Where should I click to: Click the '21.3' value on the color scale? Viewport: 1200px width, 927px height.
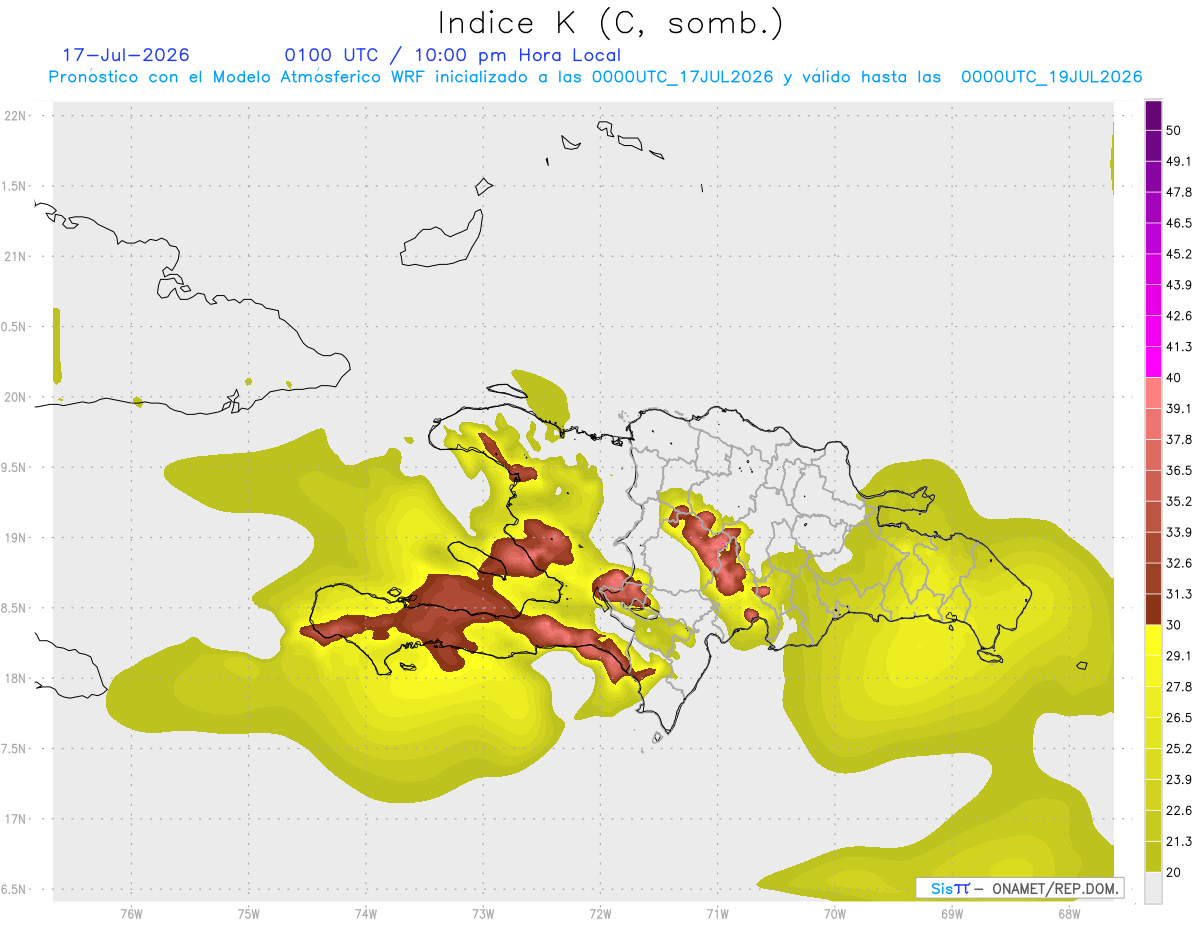click(1179, 841)
